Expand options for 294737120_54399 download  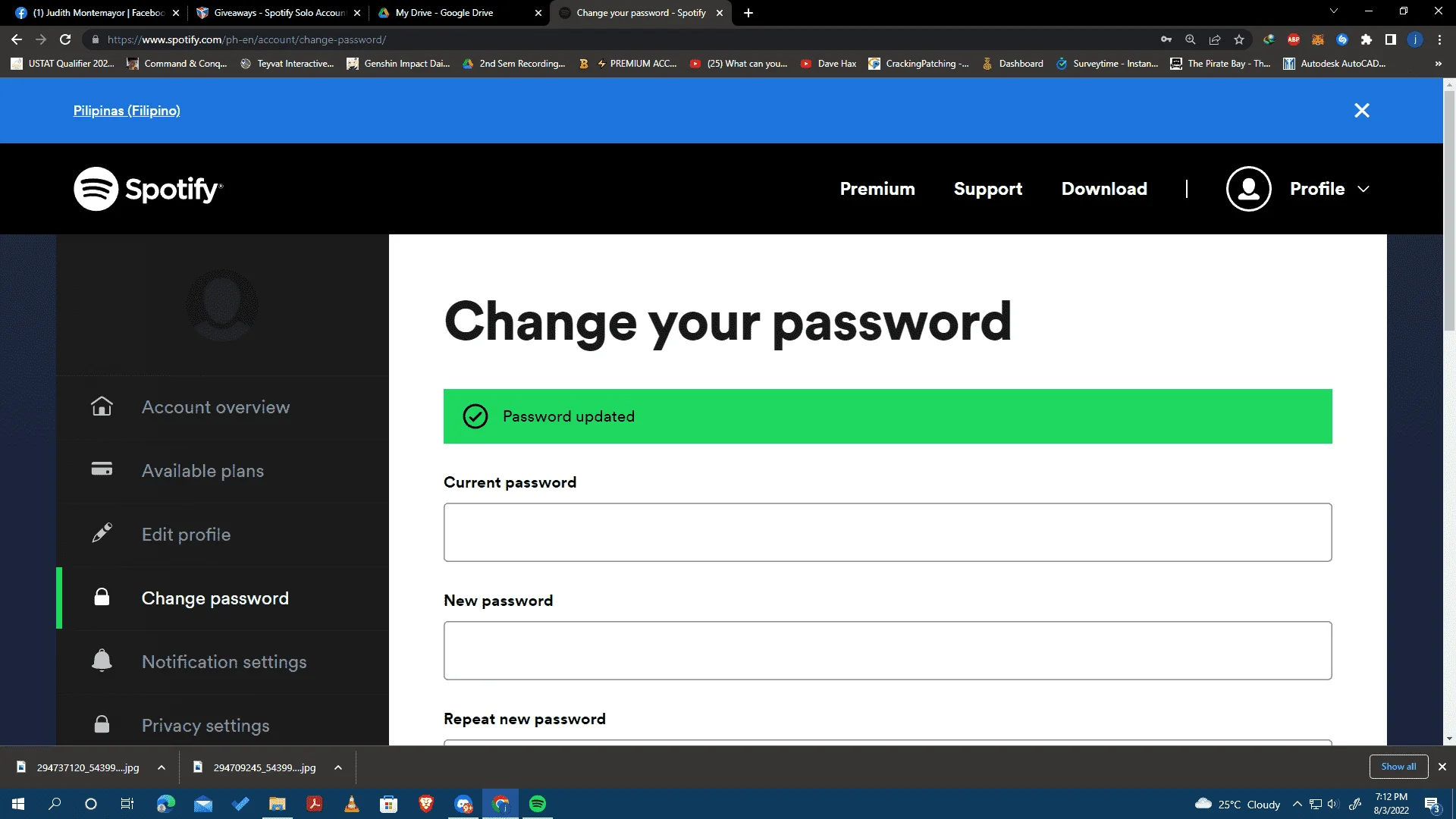click(x=162, y=767)
